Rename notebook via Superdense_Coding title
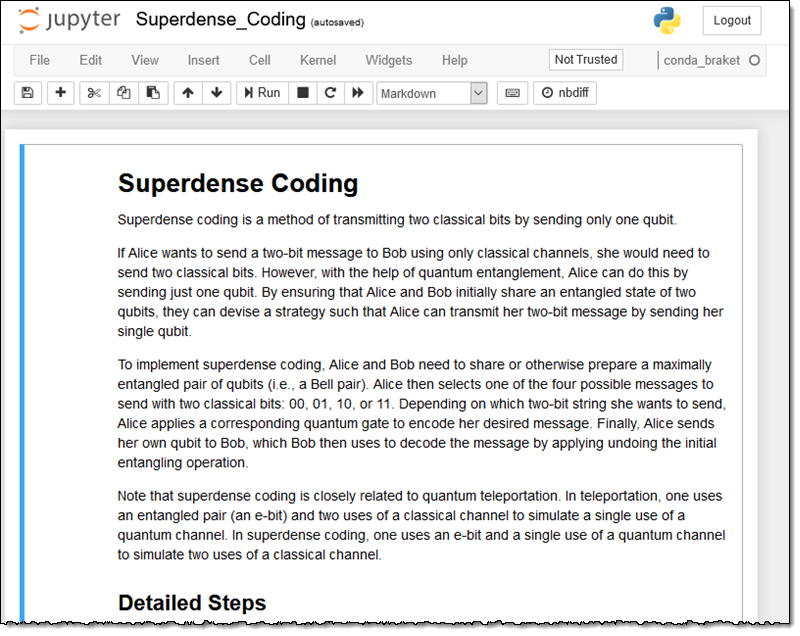 221,20
